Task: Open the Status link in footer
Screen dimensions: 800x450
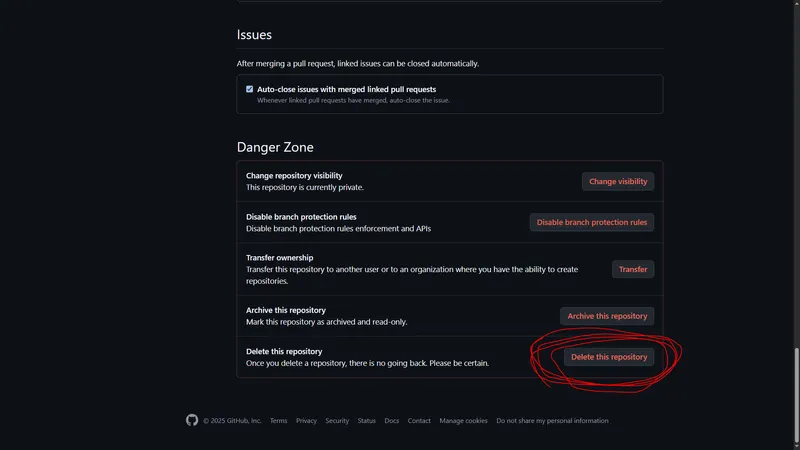Action: coord(367,421)
